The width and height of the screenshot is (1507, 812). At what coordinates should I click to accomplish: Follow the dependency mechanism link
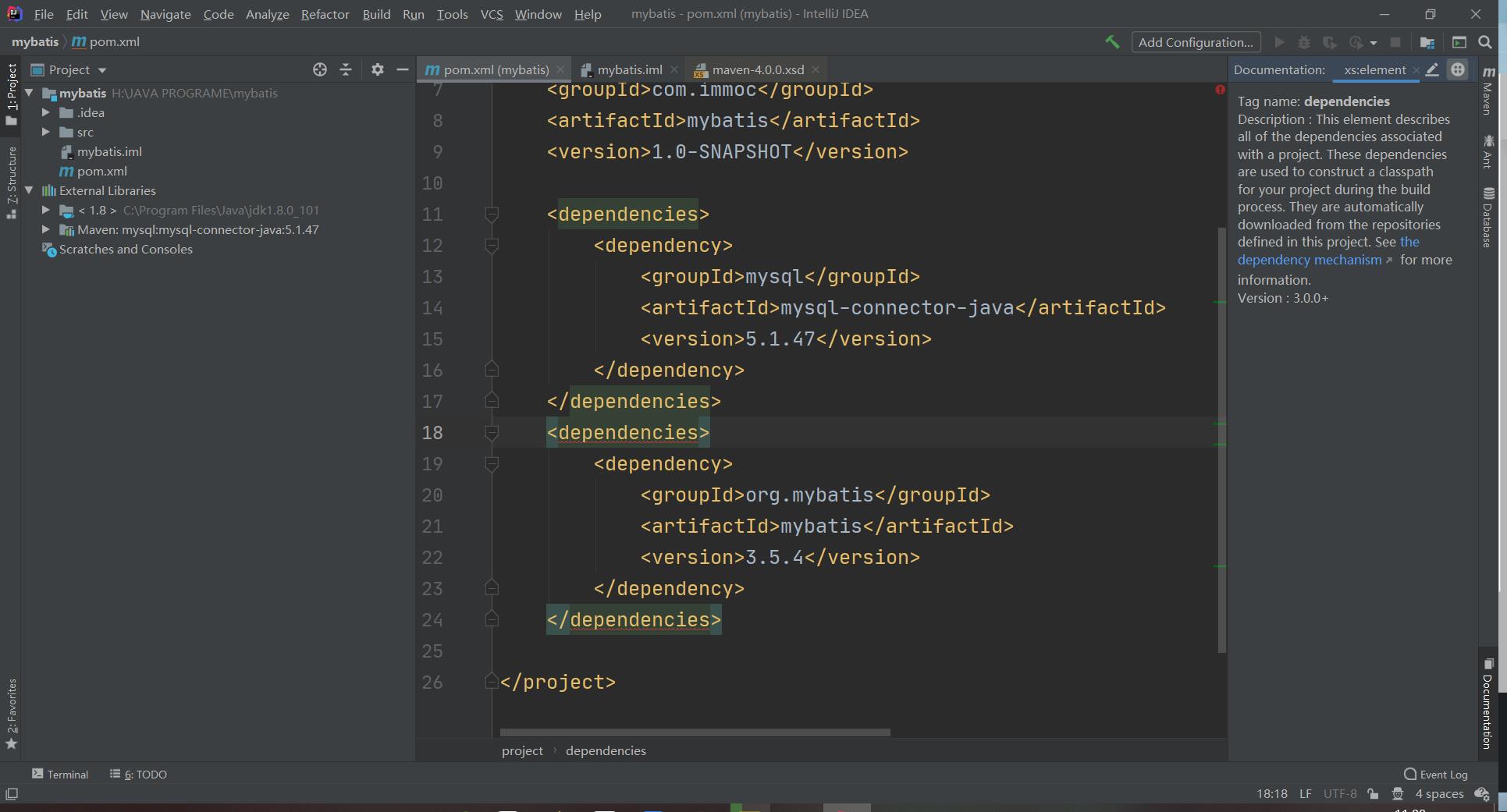click(x=1310, y=260)
